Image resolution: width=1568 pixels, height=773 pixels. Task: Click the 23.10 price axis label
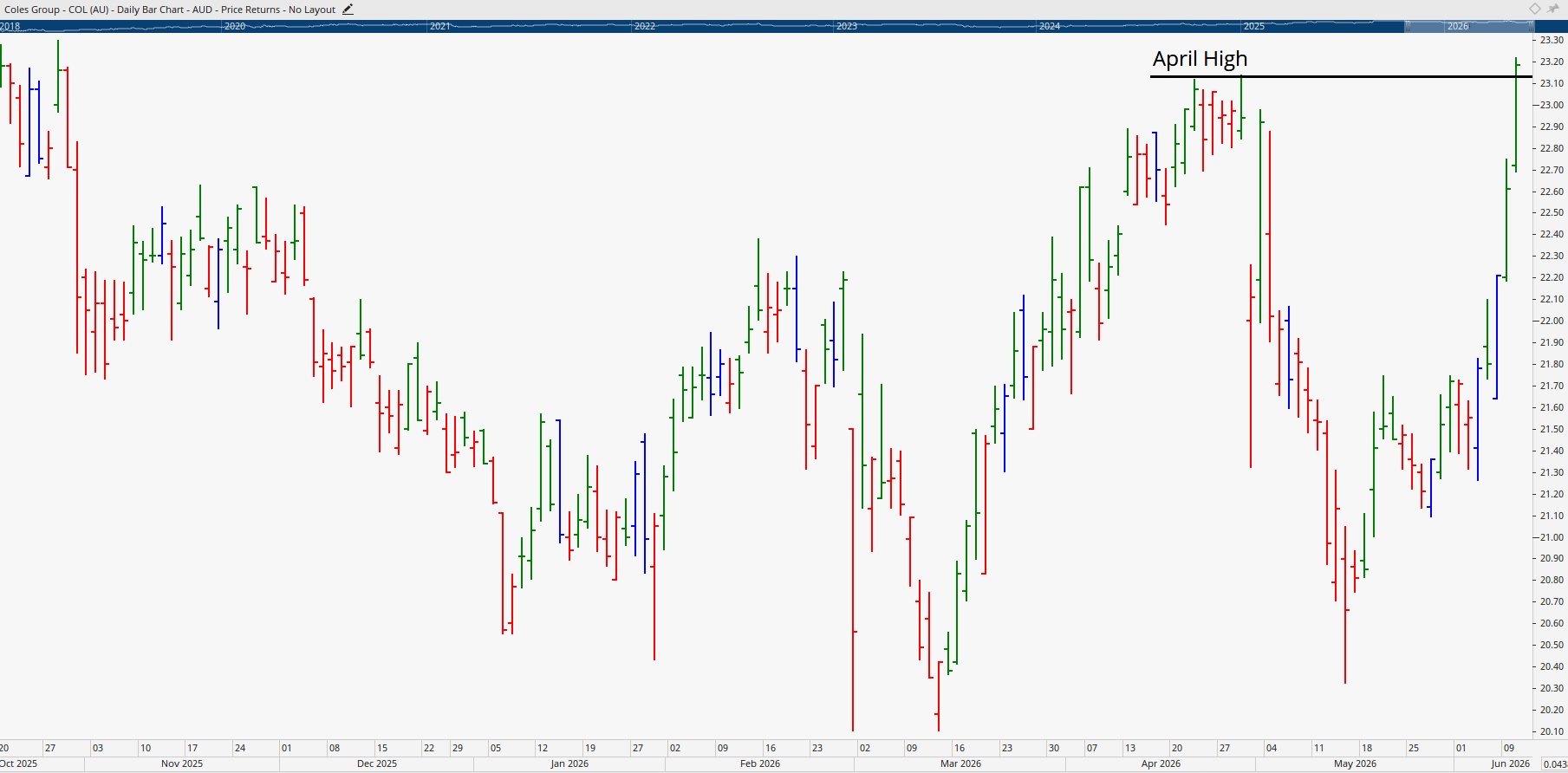pos(1552,83)
